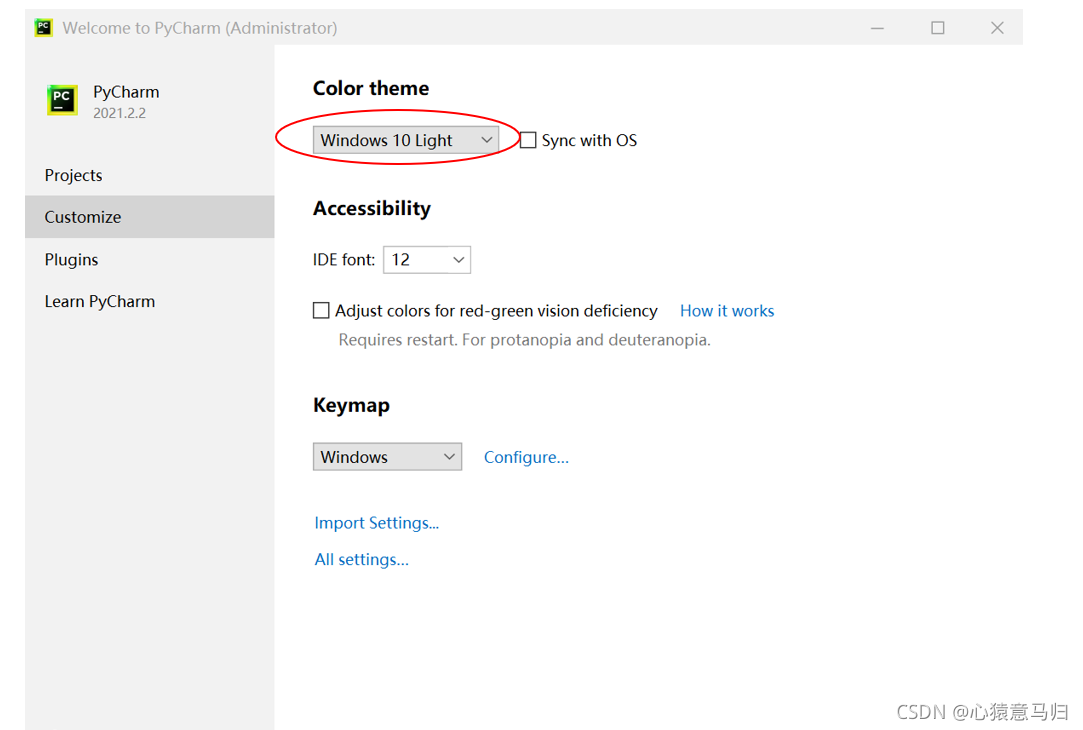Switch to the Plugins section
This screenshot has width=1083, height=730.
coord(149,260)
